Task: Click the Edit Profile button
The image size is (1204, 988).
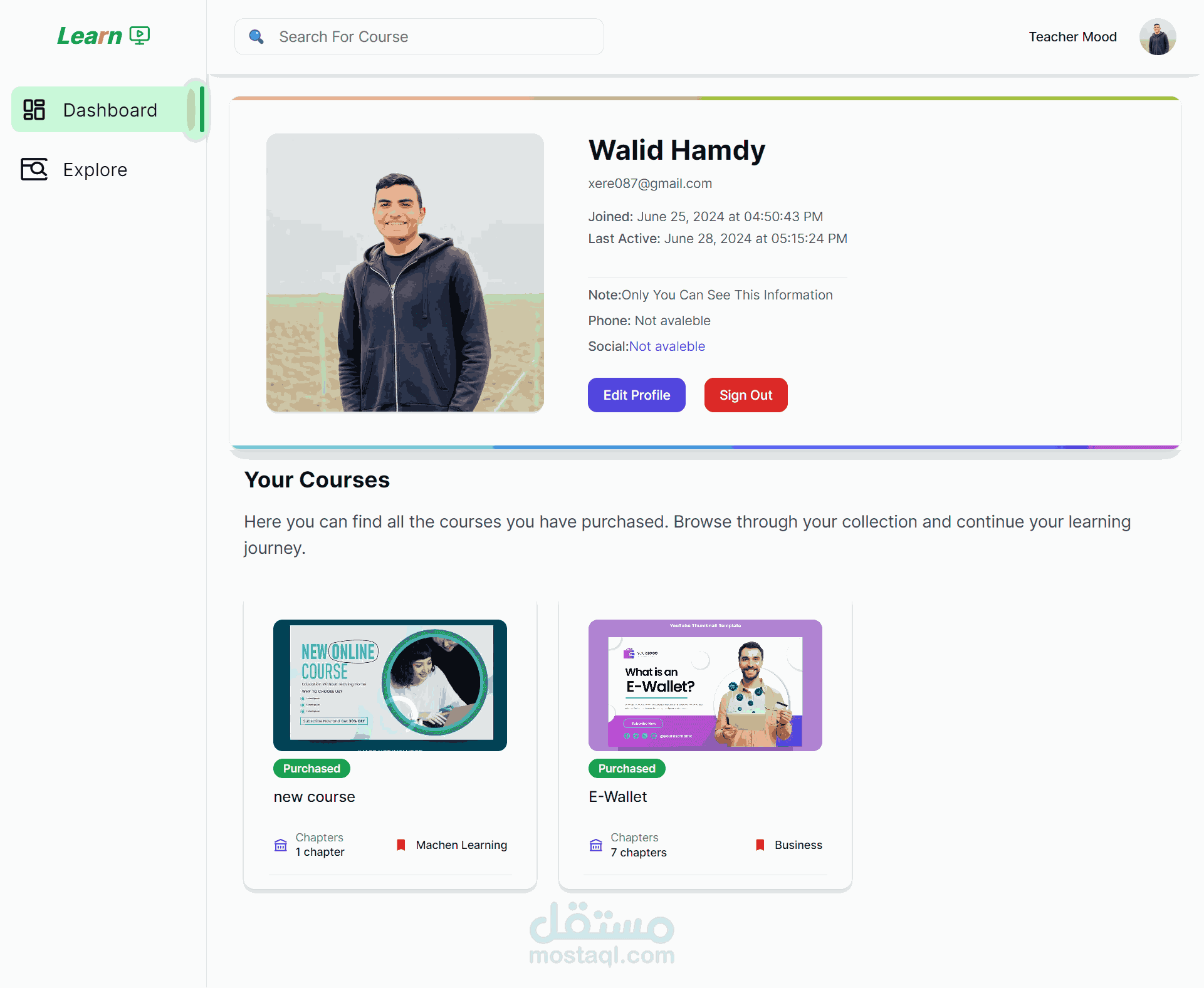Action: 636,395
